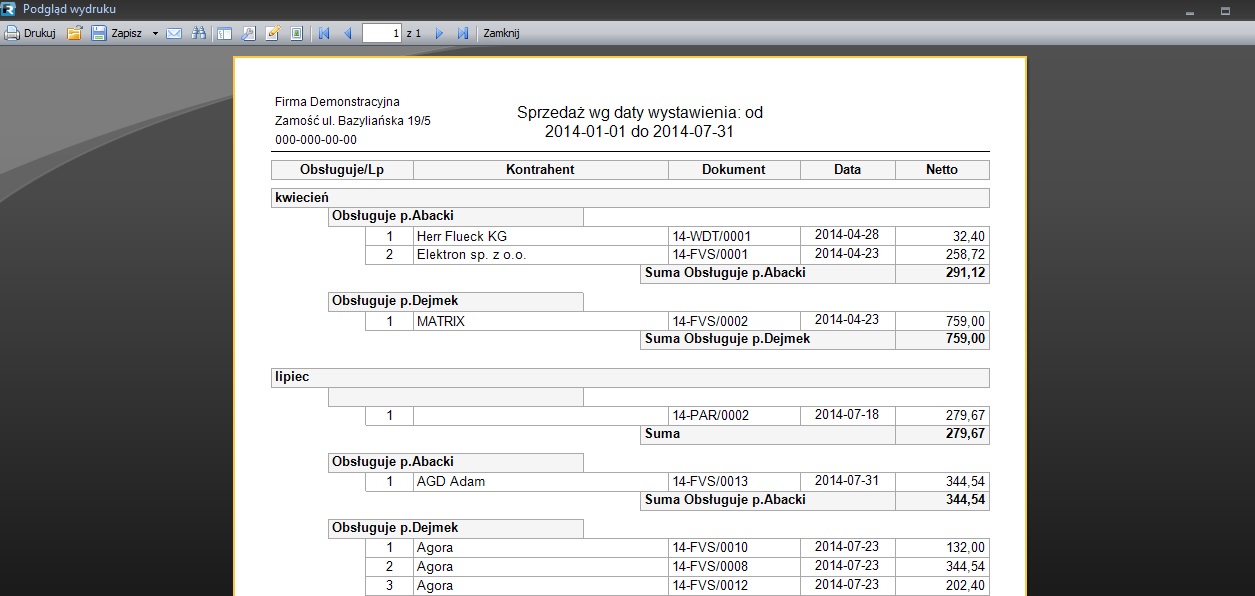The height and width of the screenshot is (596, 1255).
Task: Jump to the last page arrow
Action: pyautogui.click(x=463, y=33)
